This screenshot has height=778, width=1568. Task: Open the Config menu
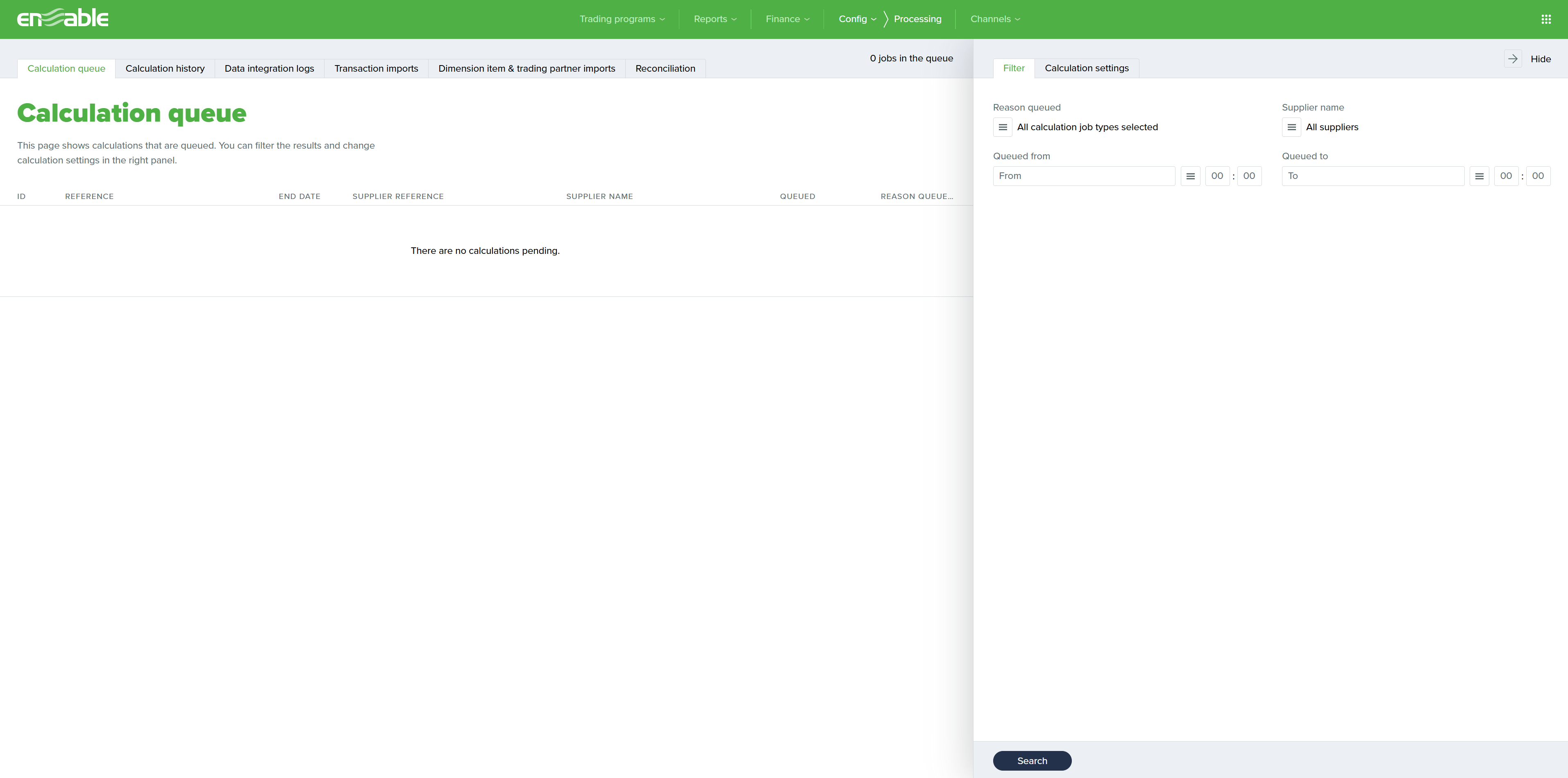857,20
